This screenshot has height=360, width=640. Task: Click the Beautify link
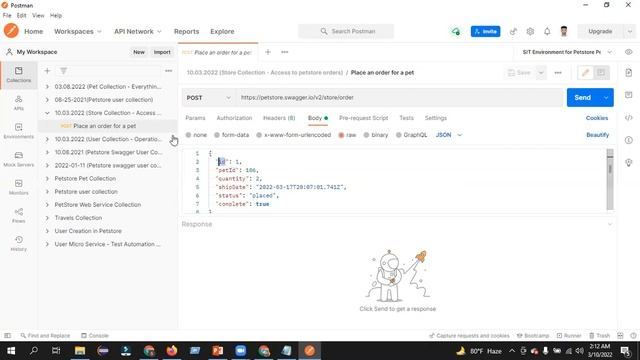click(597, 135)
